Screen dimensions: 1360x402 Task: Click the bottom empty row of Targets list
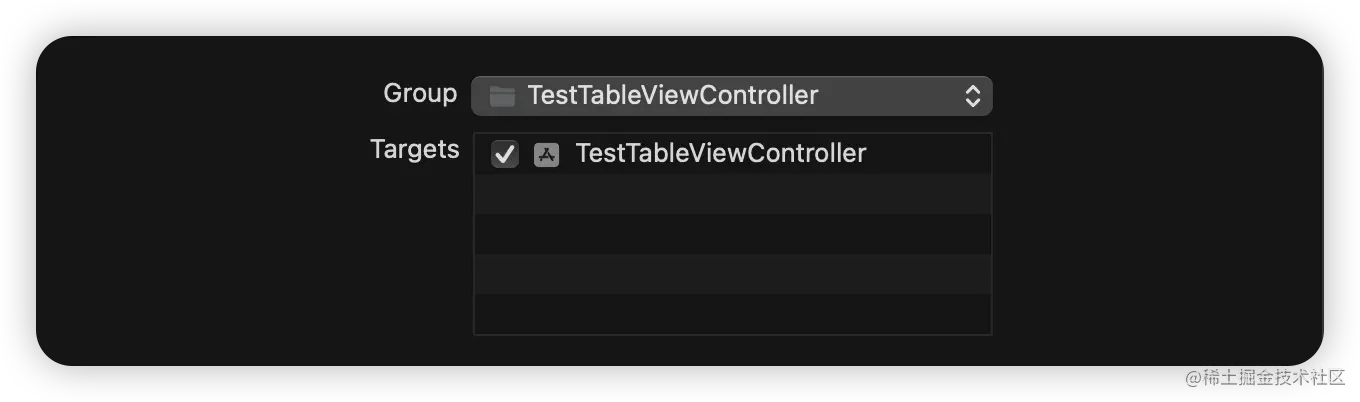pos(732,314)
